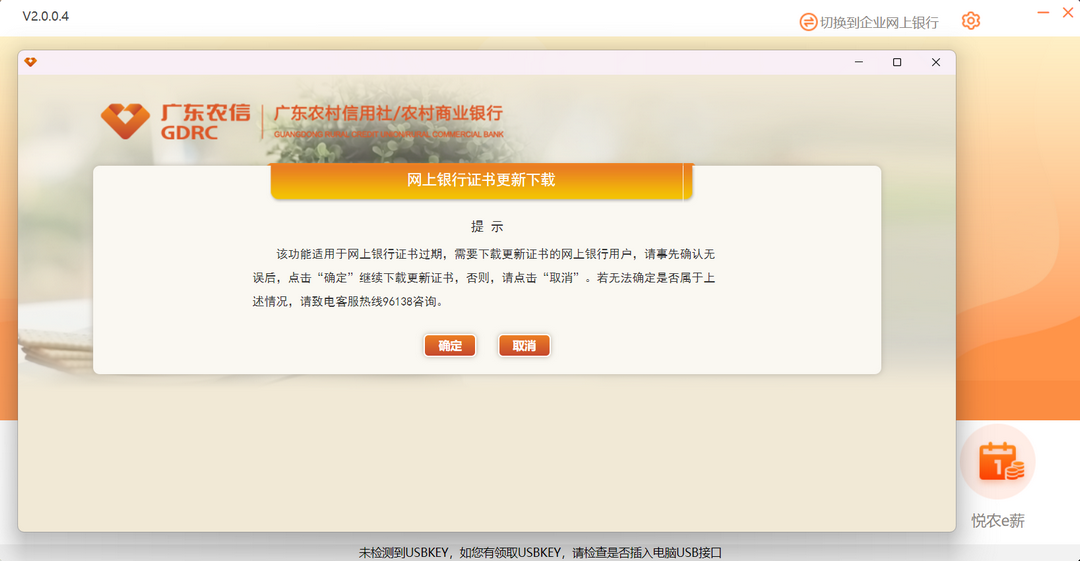
Task: Click the 提示 heading text
Action: click(x=487, y=227)
